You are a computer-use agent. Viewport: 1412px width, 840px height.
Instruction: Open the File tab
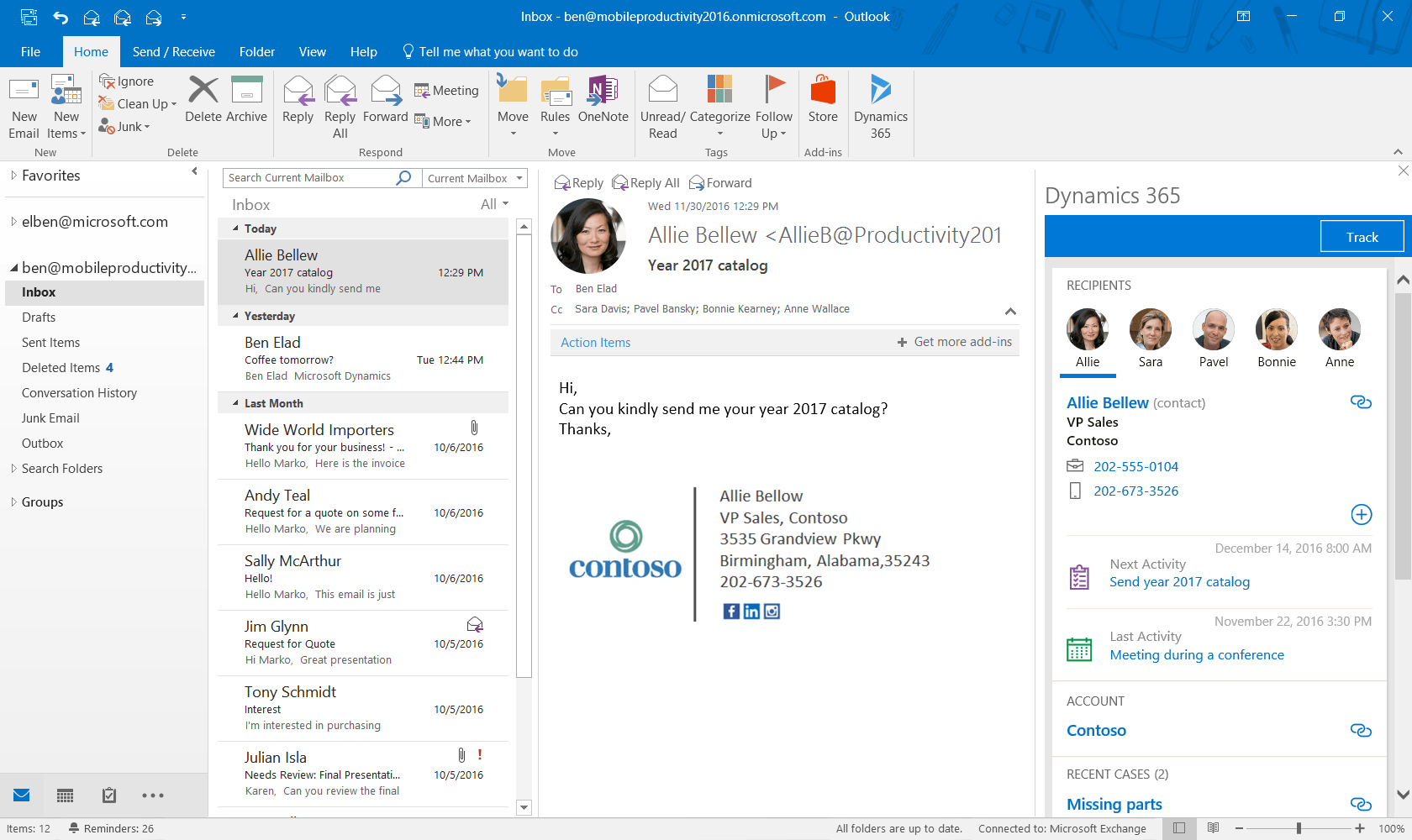coord(31,52)
